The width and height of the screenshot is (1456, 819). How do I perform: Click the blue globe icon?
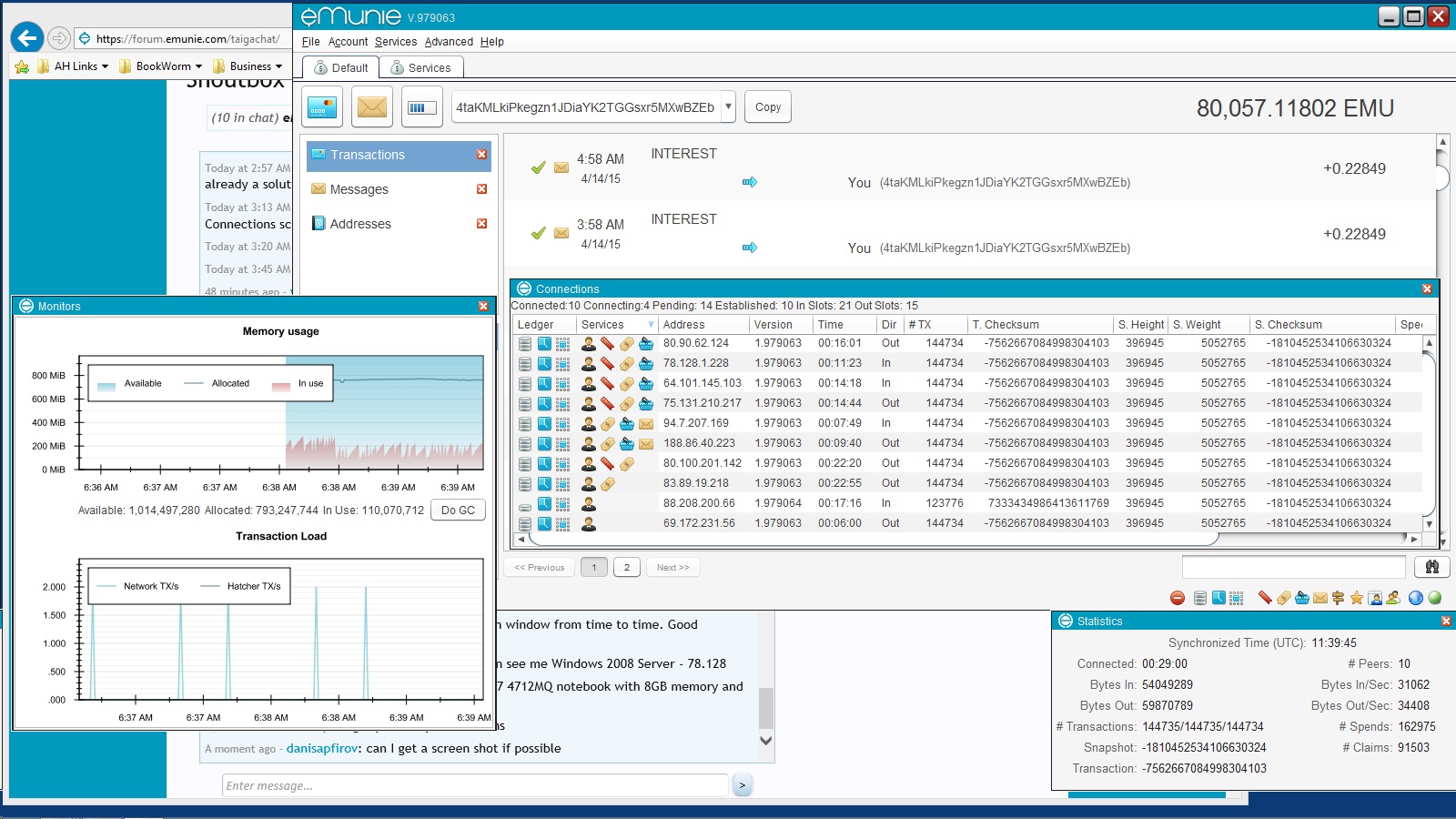coord(1416,598)
